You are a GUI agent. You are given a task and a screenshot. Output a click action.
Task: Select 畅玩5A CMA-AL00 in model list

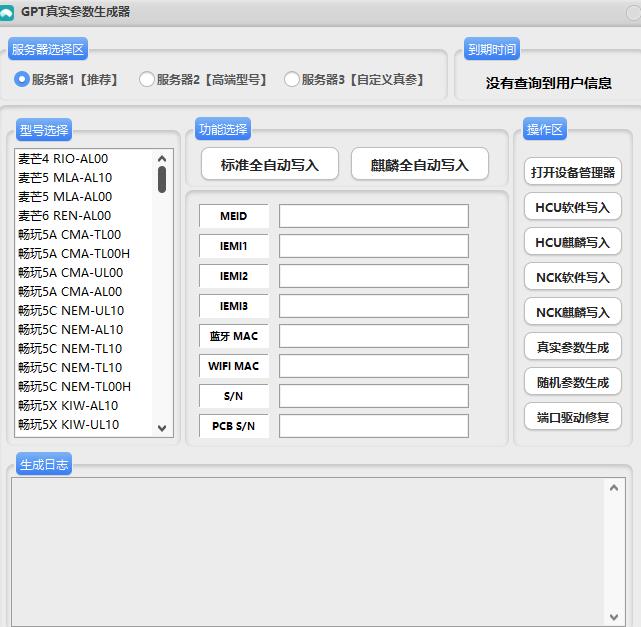tap(83, 291)
